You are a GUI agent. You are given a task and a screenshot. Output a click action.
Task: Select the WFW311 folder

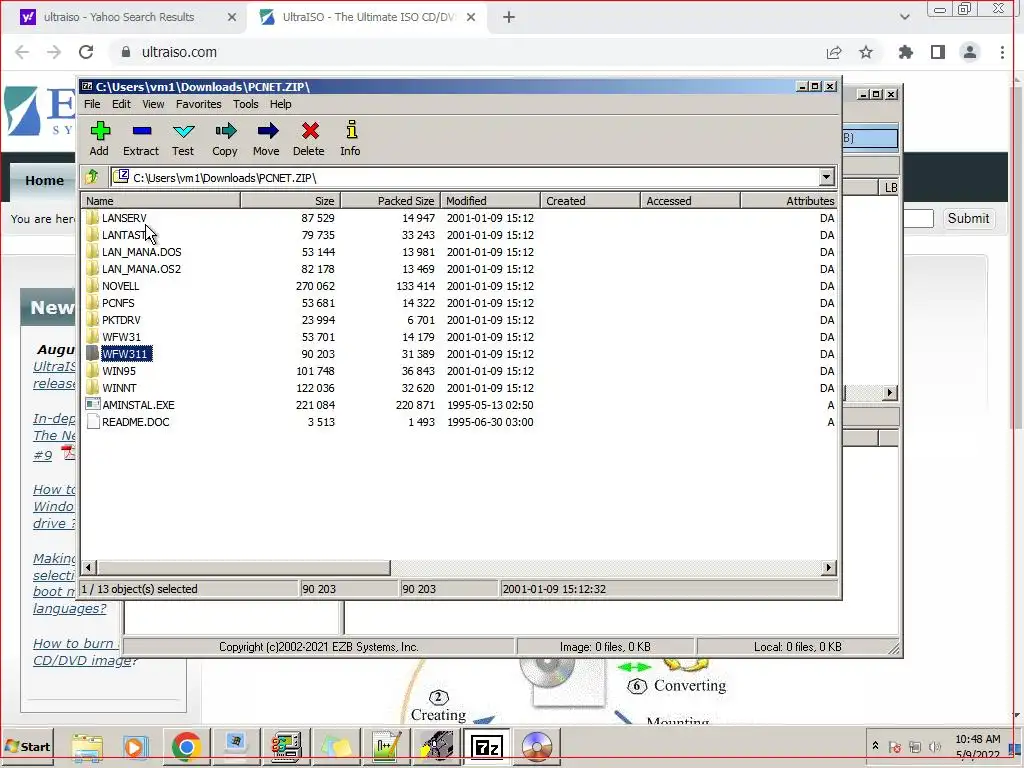pos(126,354)
